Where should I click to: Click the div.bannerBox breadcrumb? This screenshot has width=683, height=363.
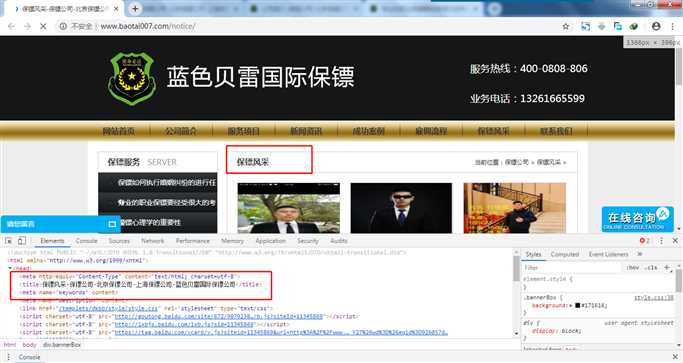(62, 345)
